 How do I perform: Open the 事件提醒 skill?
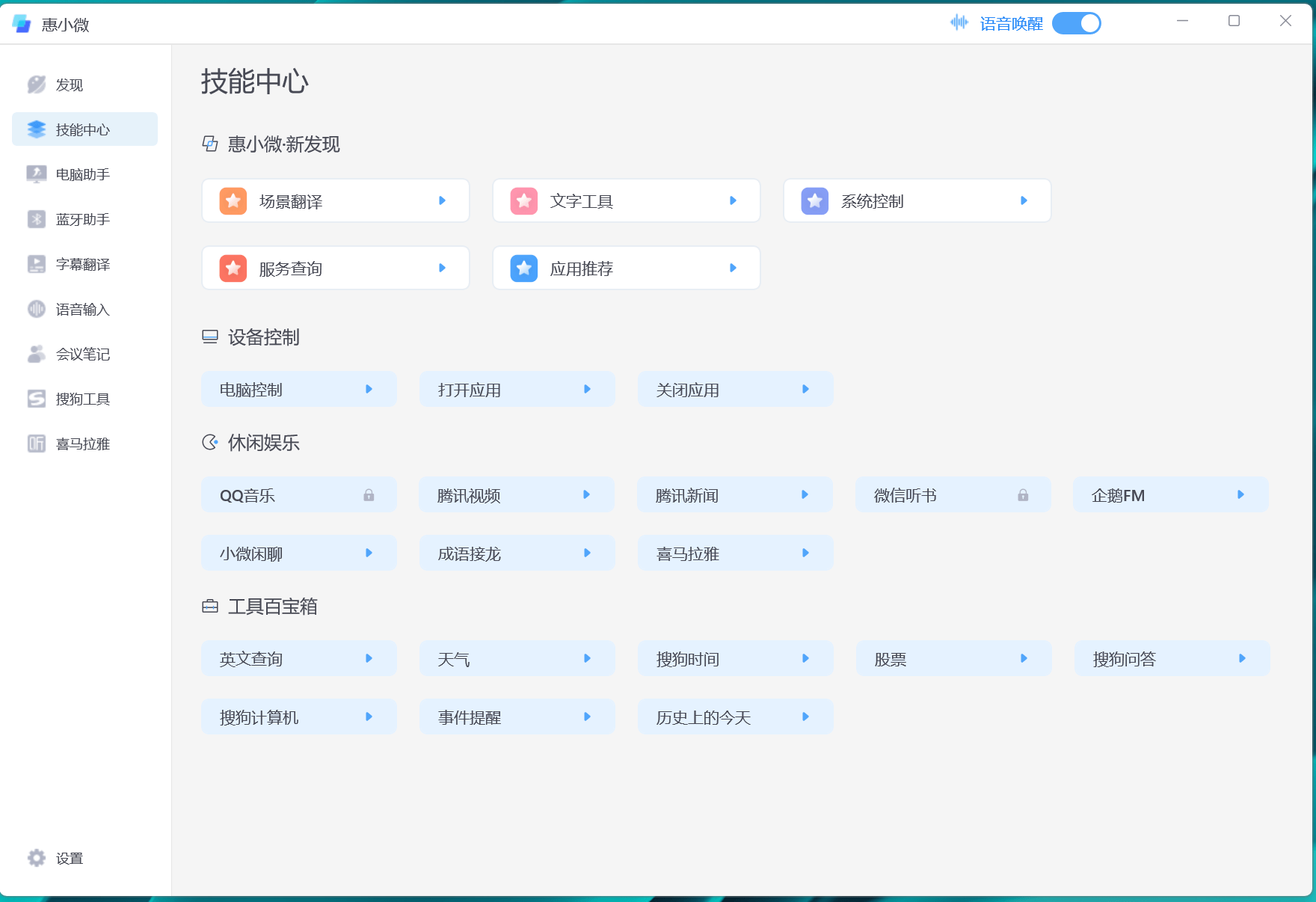pyautogui.click(x=517, y=717)
